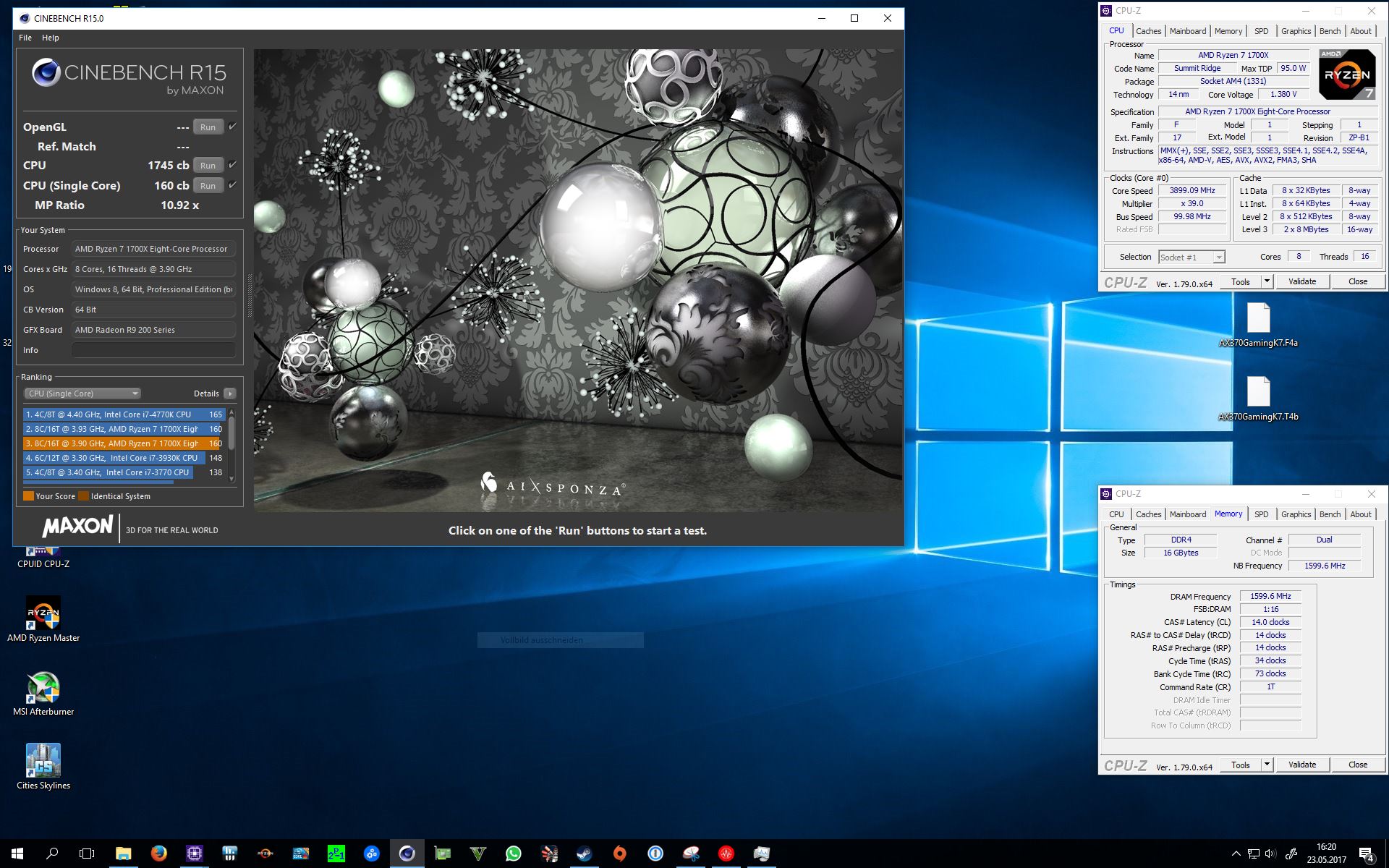Toggle CPU (Single Core) test checkbox

pos(233,185)
